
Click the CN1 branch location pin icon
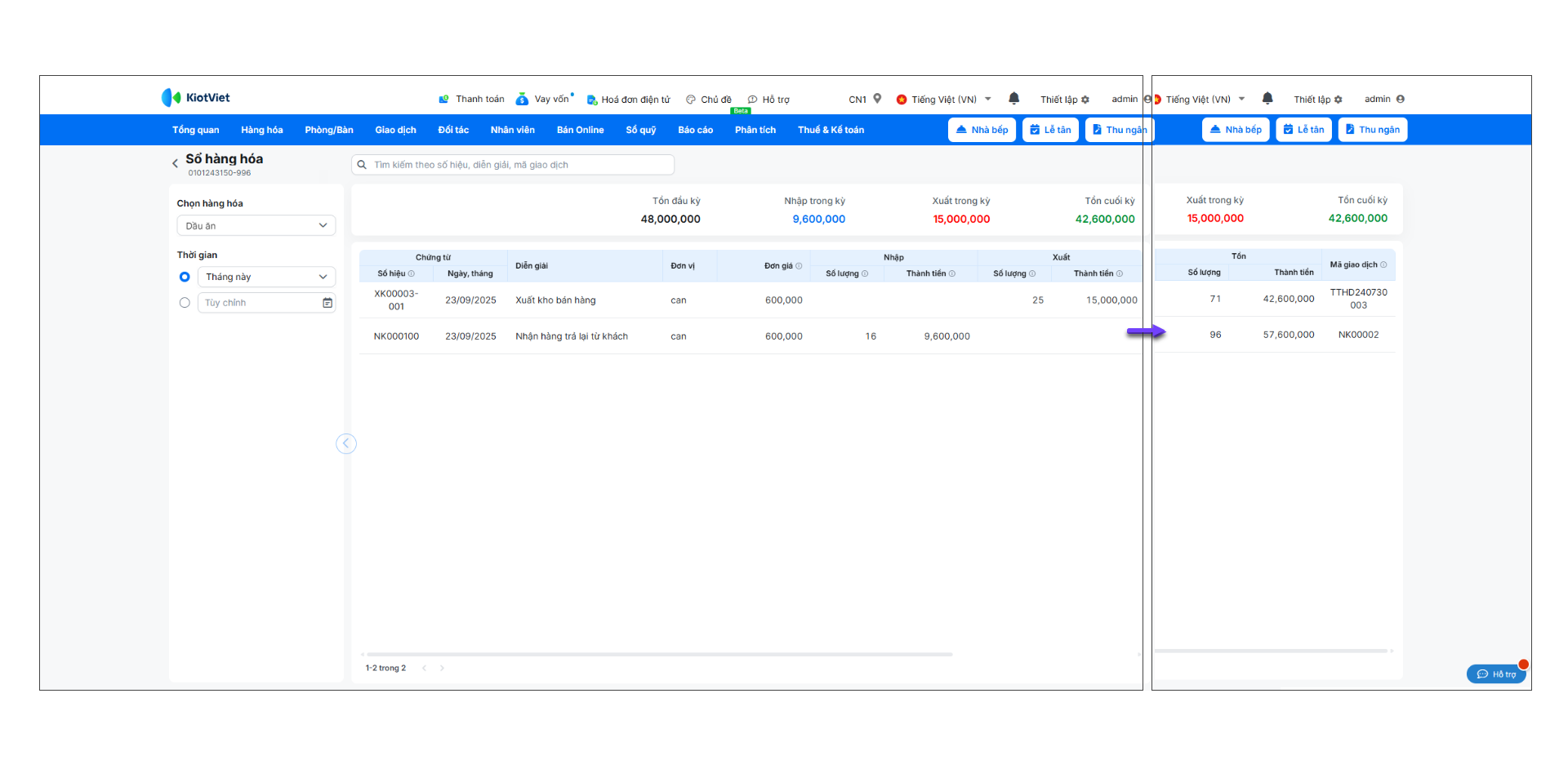(877, 99)
